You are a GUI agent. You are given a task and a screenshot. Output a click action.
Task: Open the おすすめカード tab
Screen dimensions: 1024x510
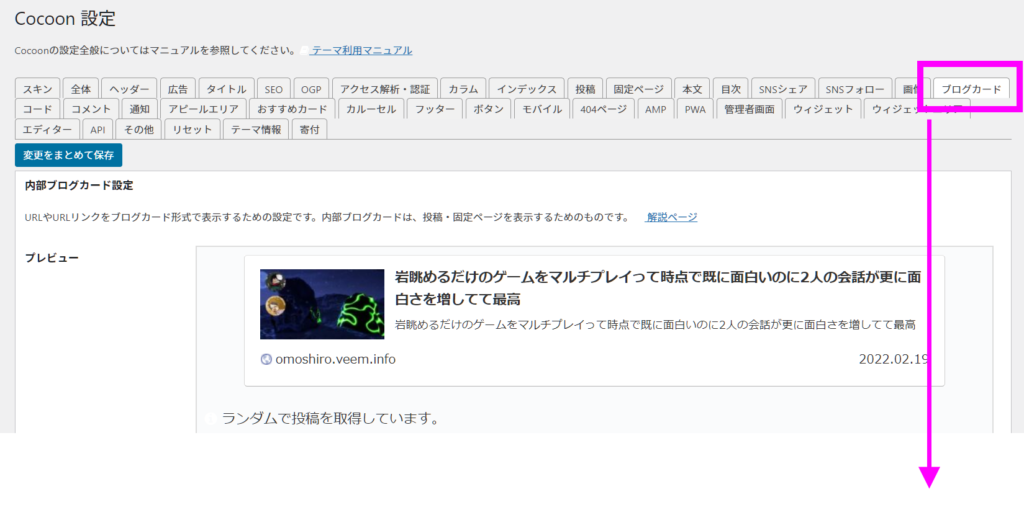point(291,109)
